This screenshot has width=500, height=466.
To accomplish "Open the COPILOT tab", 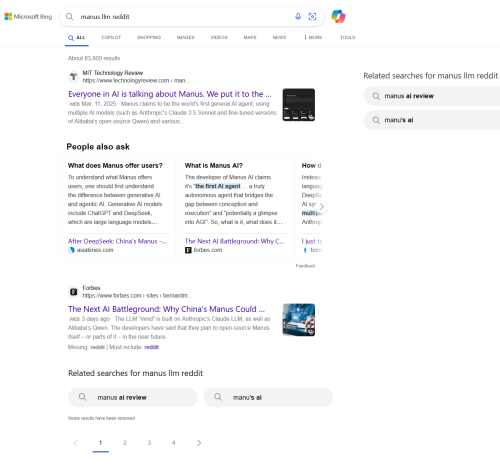I will pyautogui.click(x=111, y=37).
